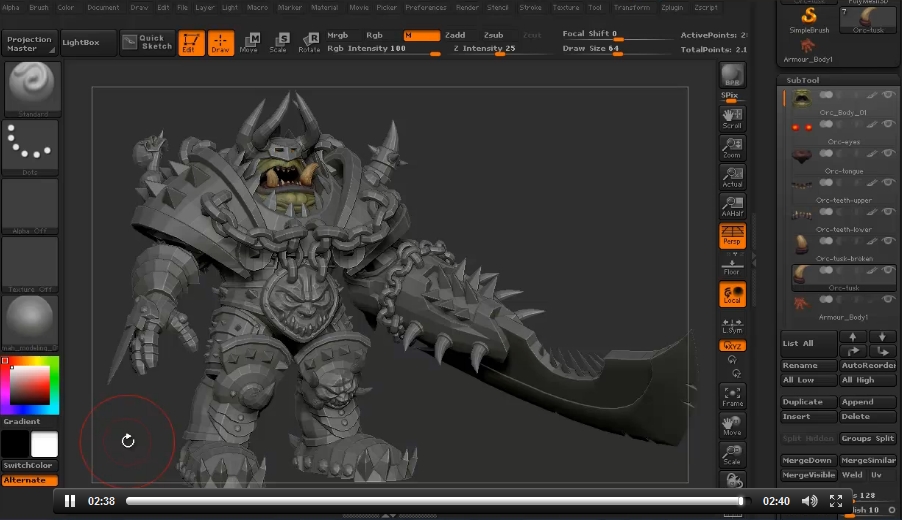Click the right-shelf Move view icon
This screenshot has width=902, height=520.
coord(732,426)
